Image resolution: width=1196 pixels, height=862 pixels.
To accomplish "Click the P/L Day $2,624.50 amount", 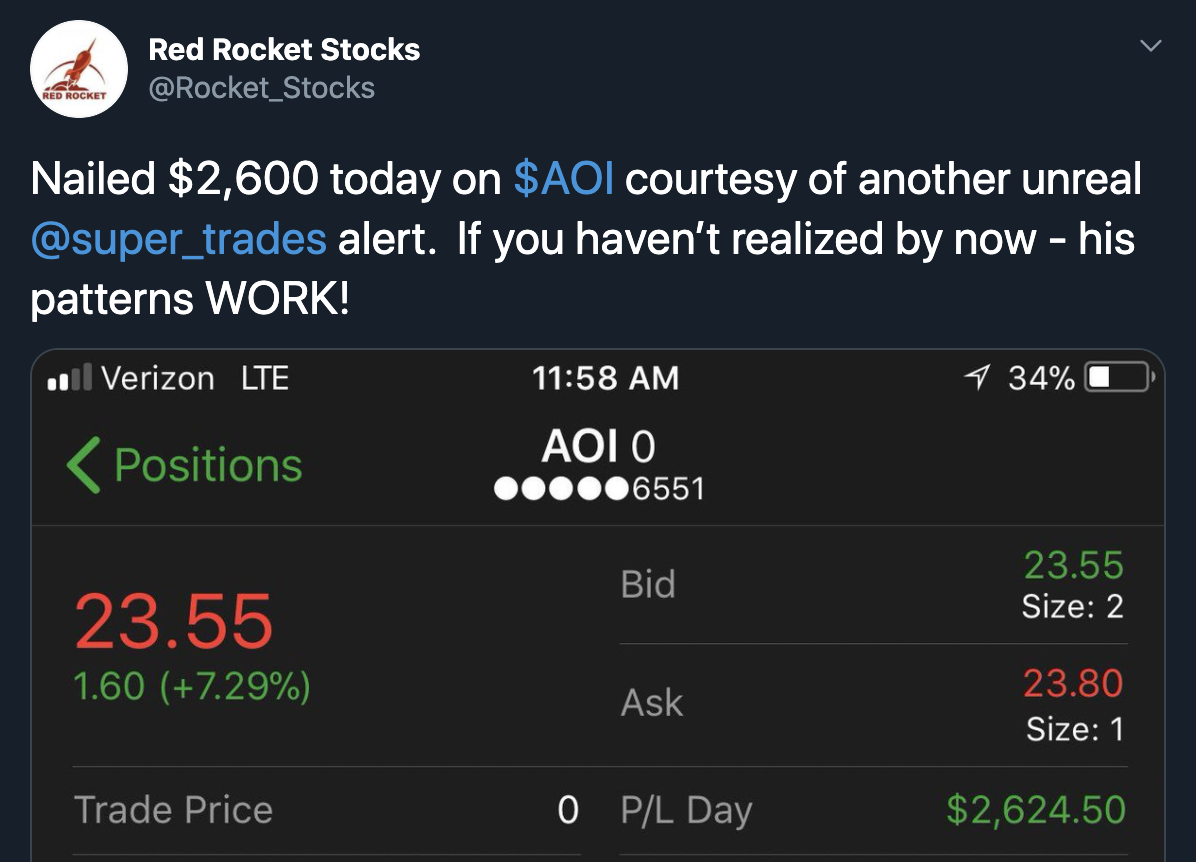I will (x=1036, y=810).
